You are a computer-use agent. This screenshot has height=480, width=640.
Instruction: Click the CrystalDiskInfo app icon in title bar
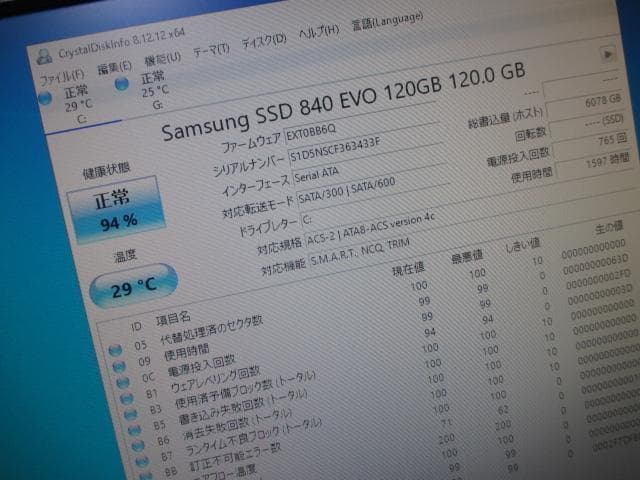click(x=44, y=57)
